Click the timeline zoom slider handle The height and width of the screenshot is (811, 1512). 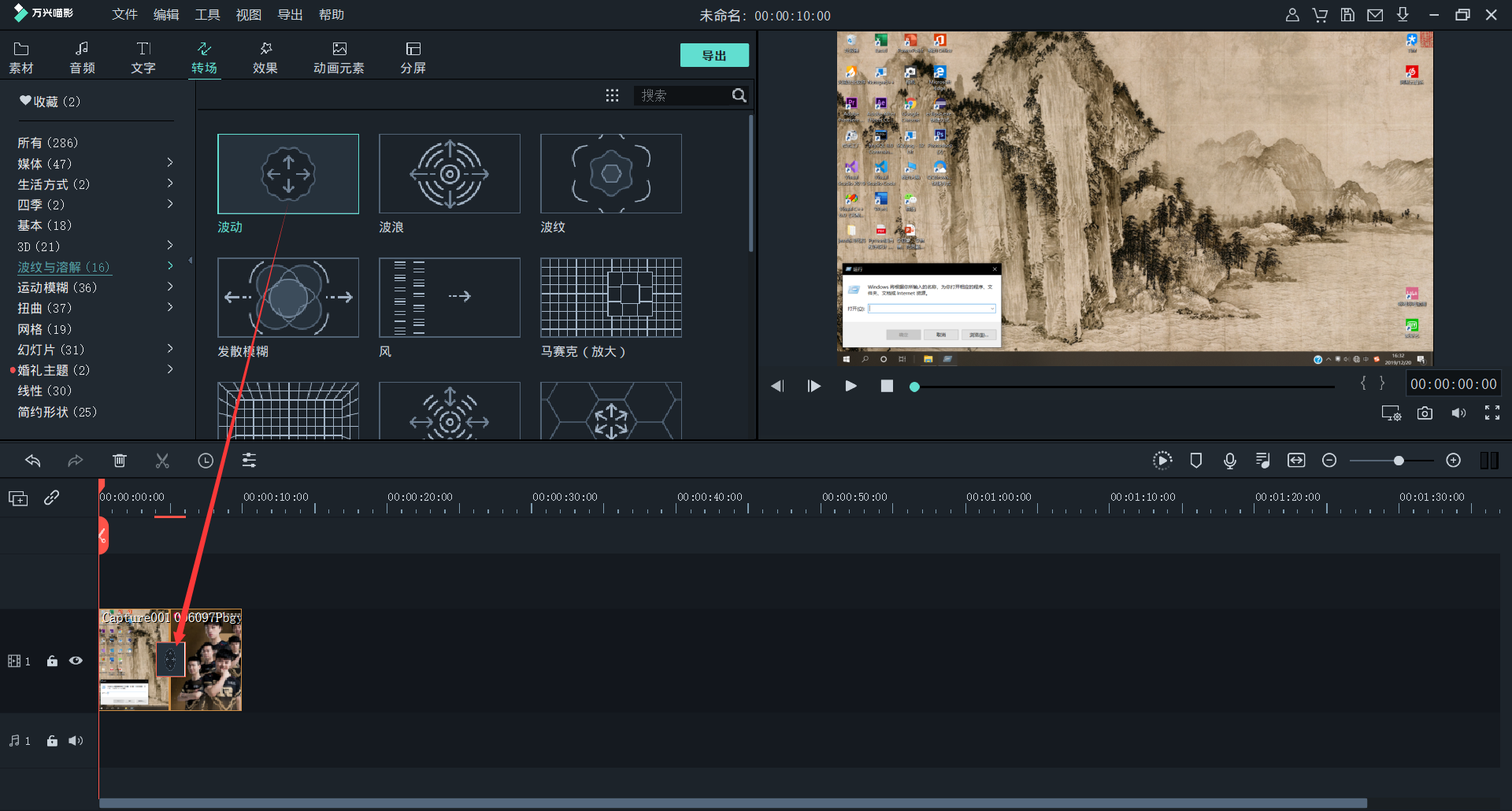(x=1399, y=461)
